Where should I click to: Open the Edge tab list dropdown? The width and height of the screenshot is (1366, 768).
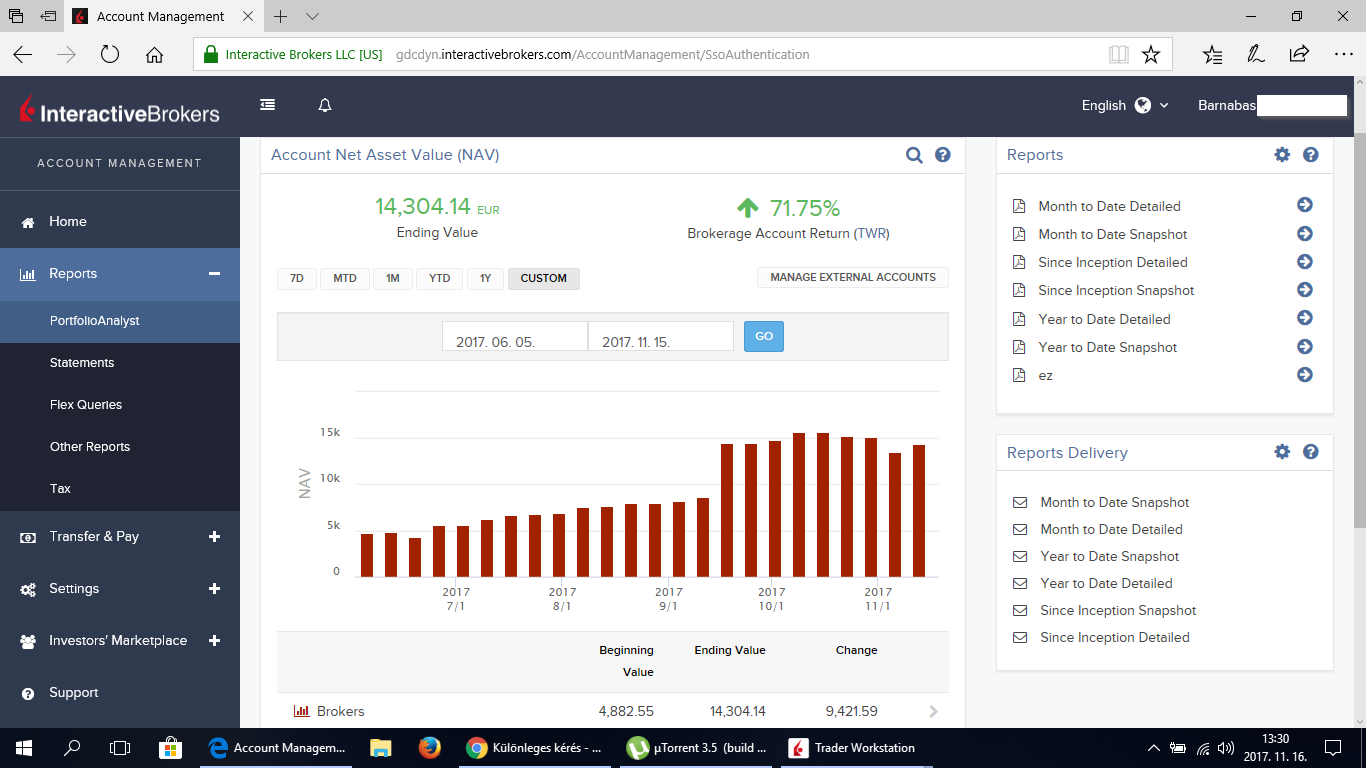tap(313, 17)
